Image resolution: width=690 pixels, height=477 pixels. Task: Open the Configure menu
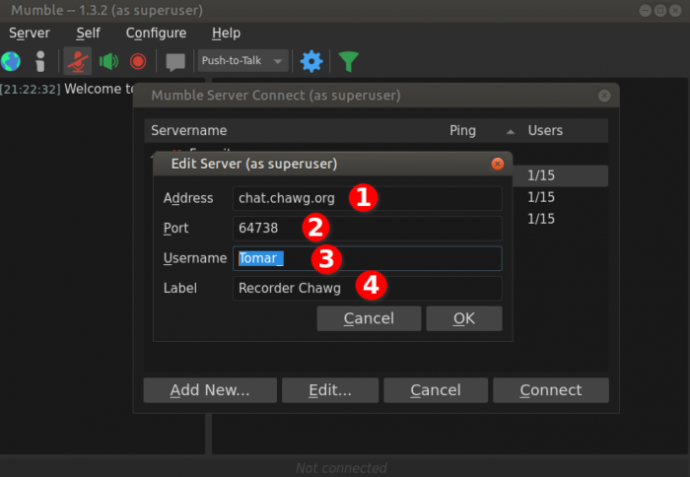[x=156, y=33]
